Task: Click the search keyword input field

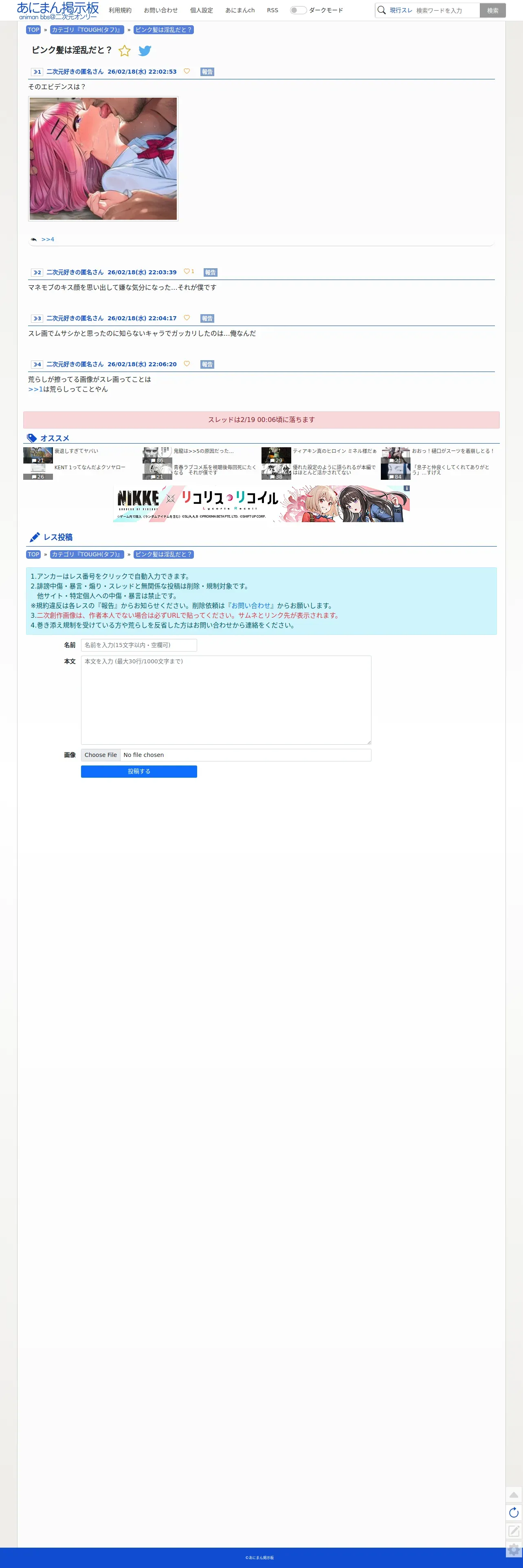Action: coord(446,10)
